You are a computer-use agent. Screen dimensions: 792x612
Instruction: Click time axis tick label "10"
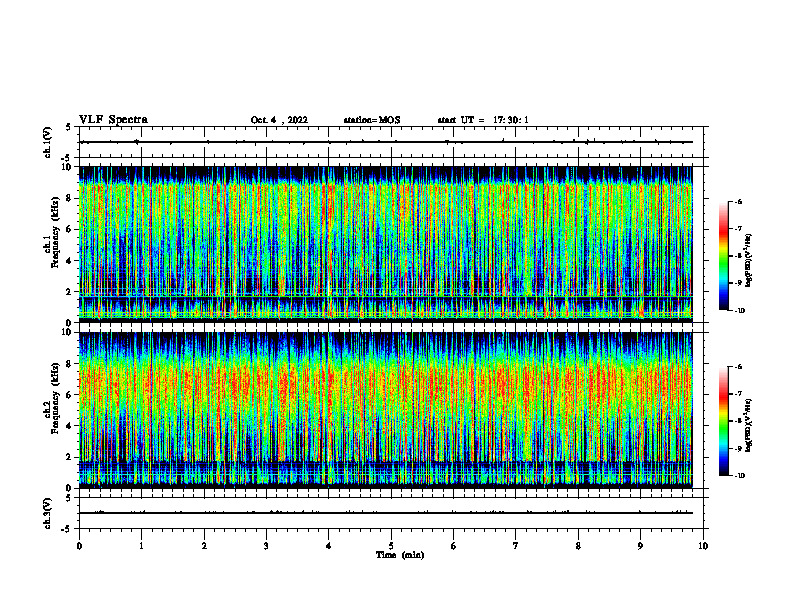pos(703,546)
